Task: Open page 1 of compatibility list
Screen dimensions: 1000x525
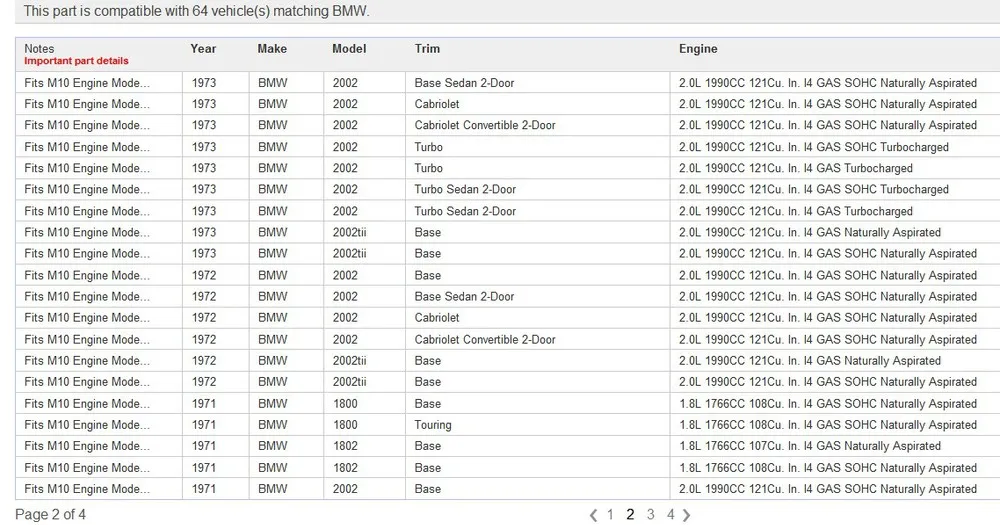Action: 610,514
